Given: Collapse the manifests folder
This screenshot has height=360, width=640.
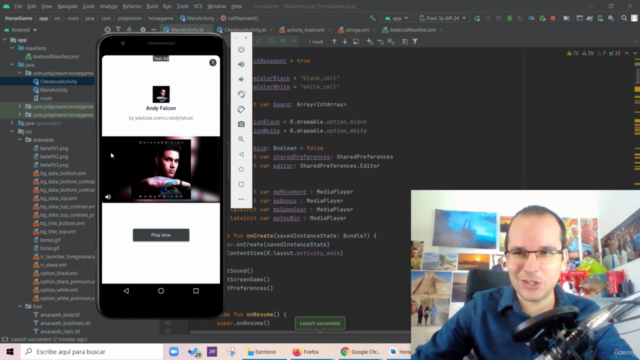Looking at the screenshot, I should pyautogui.click(x=12, y=48).
